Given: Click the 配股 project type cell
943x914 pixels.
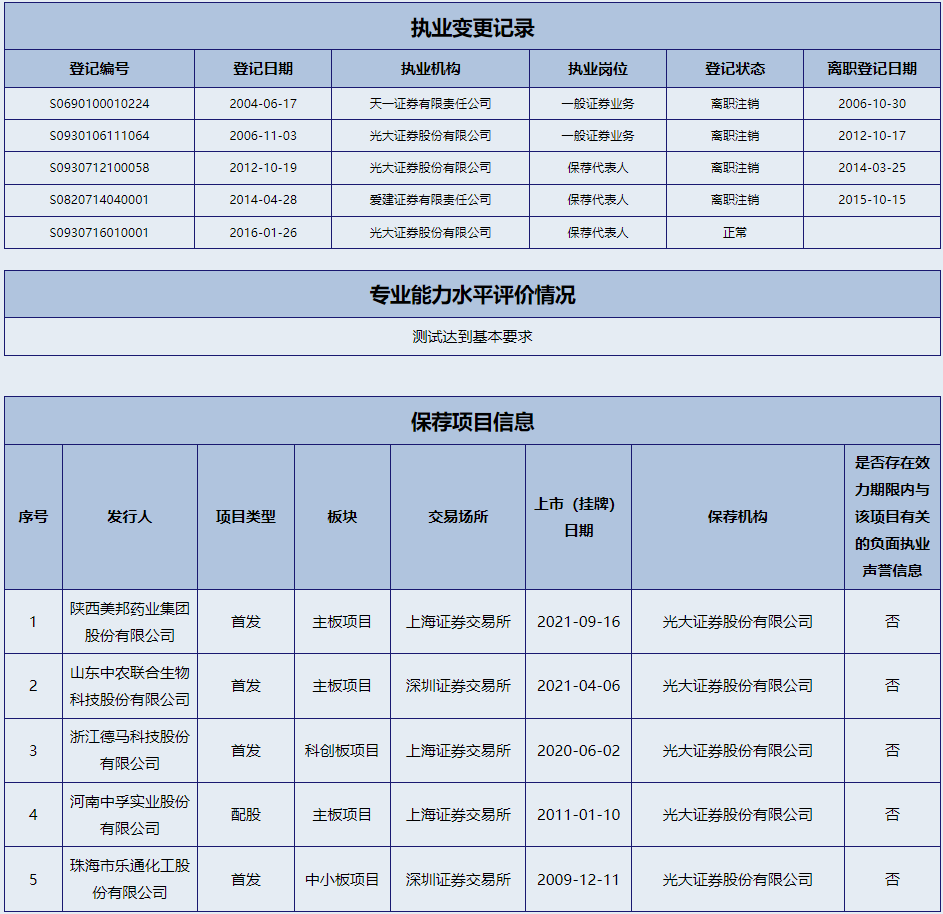Looking at the screenshot, I should (x=245, y=815).
